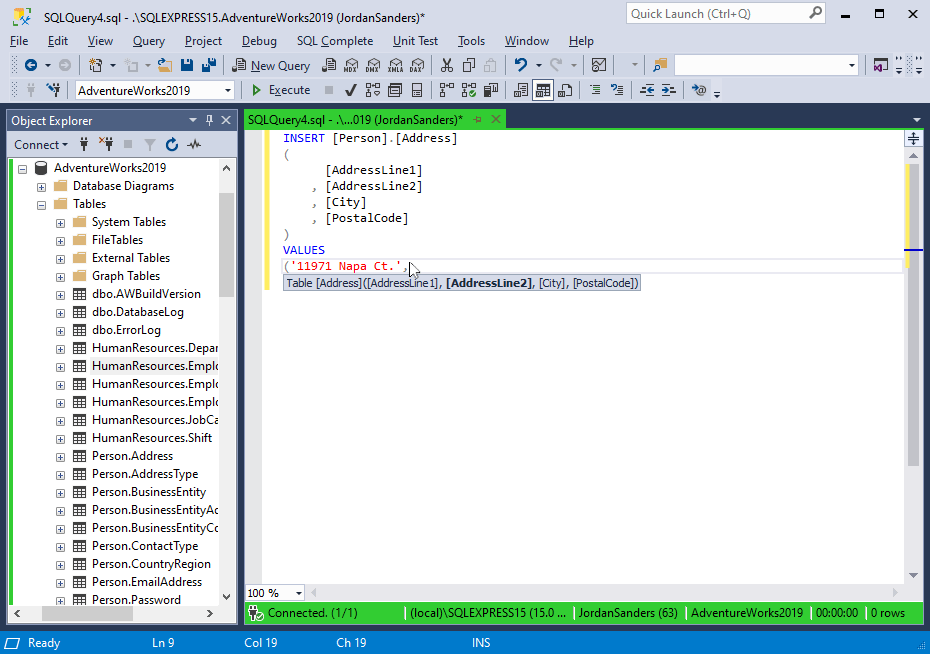930x654 pixels.
Task: Click the Find combo box in toolbar
Action: (766, 65)
